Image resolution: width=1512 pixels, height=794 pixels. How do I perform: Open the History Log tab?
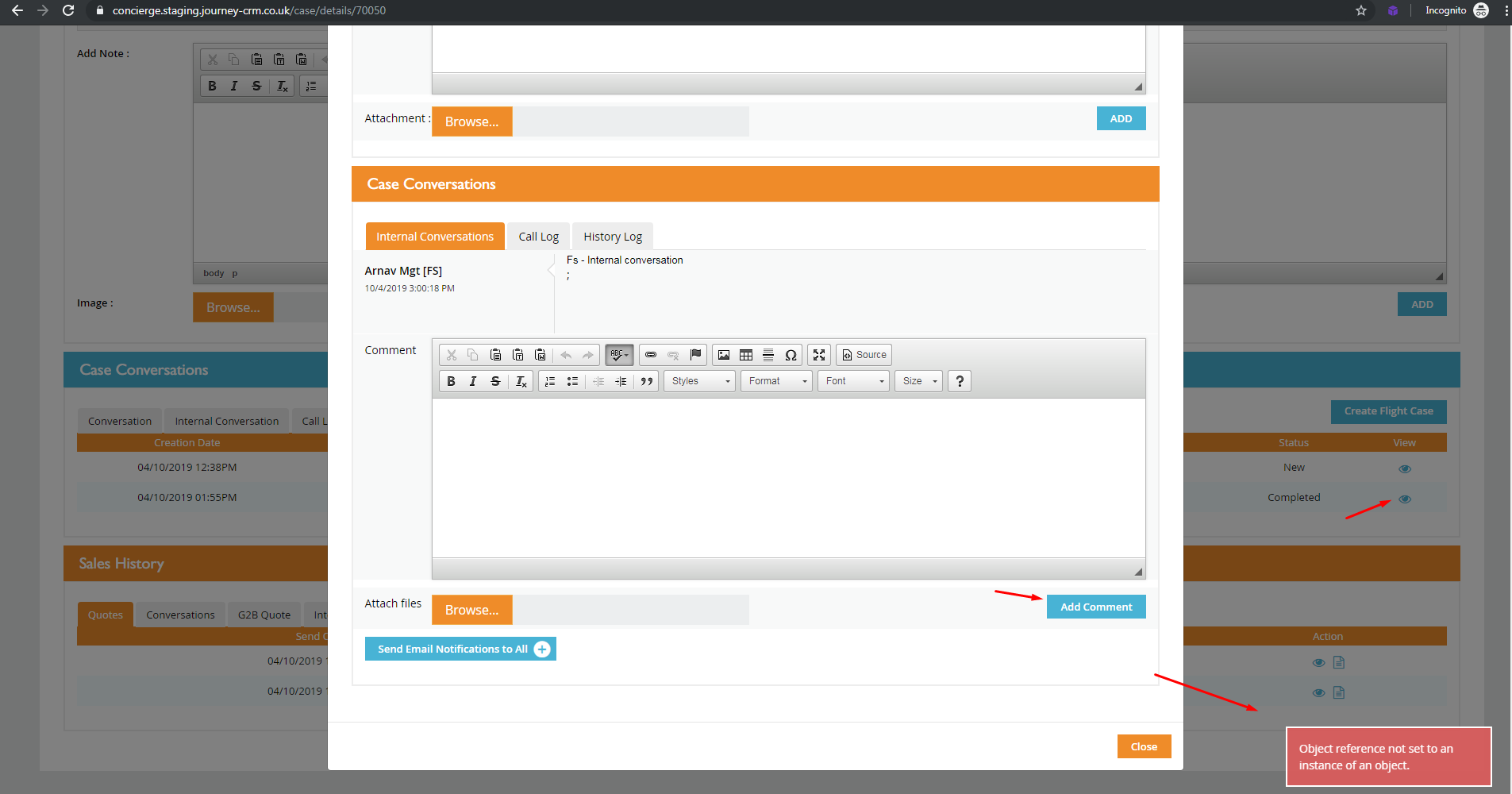[x=613, y=237]
